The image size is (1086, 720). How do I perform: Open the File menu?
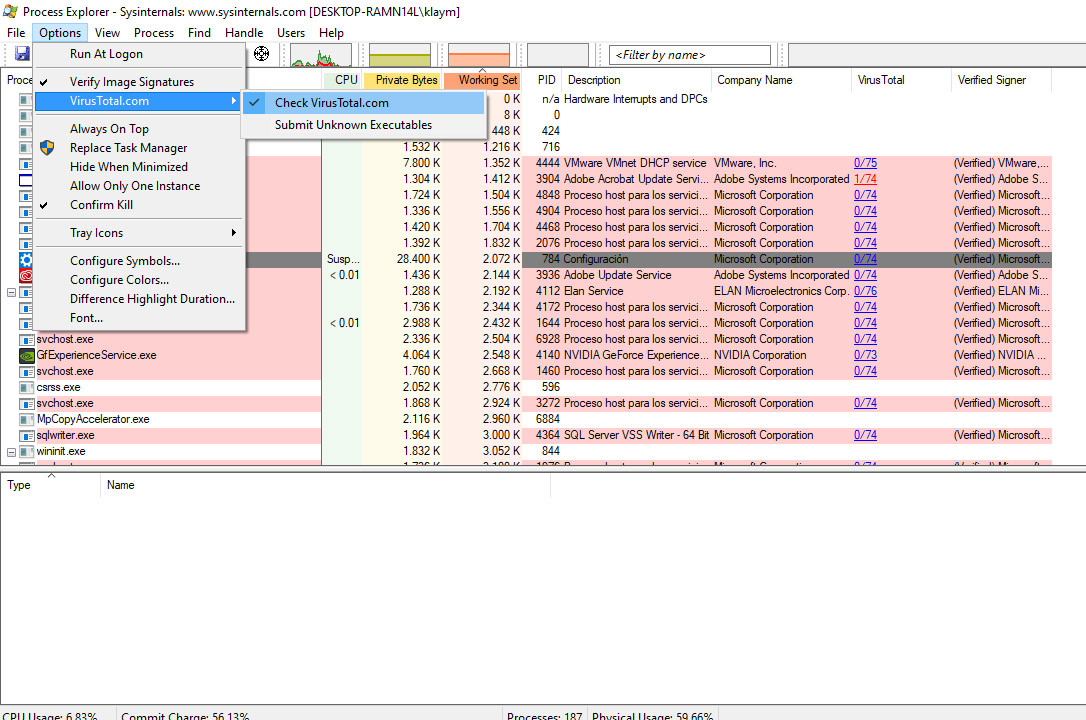[16, 33]
